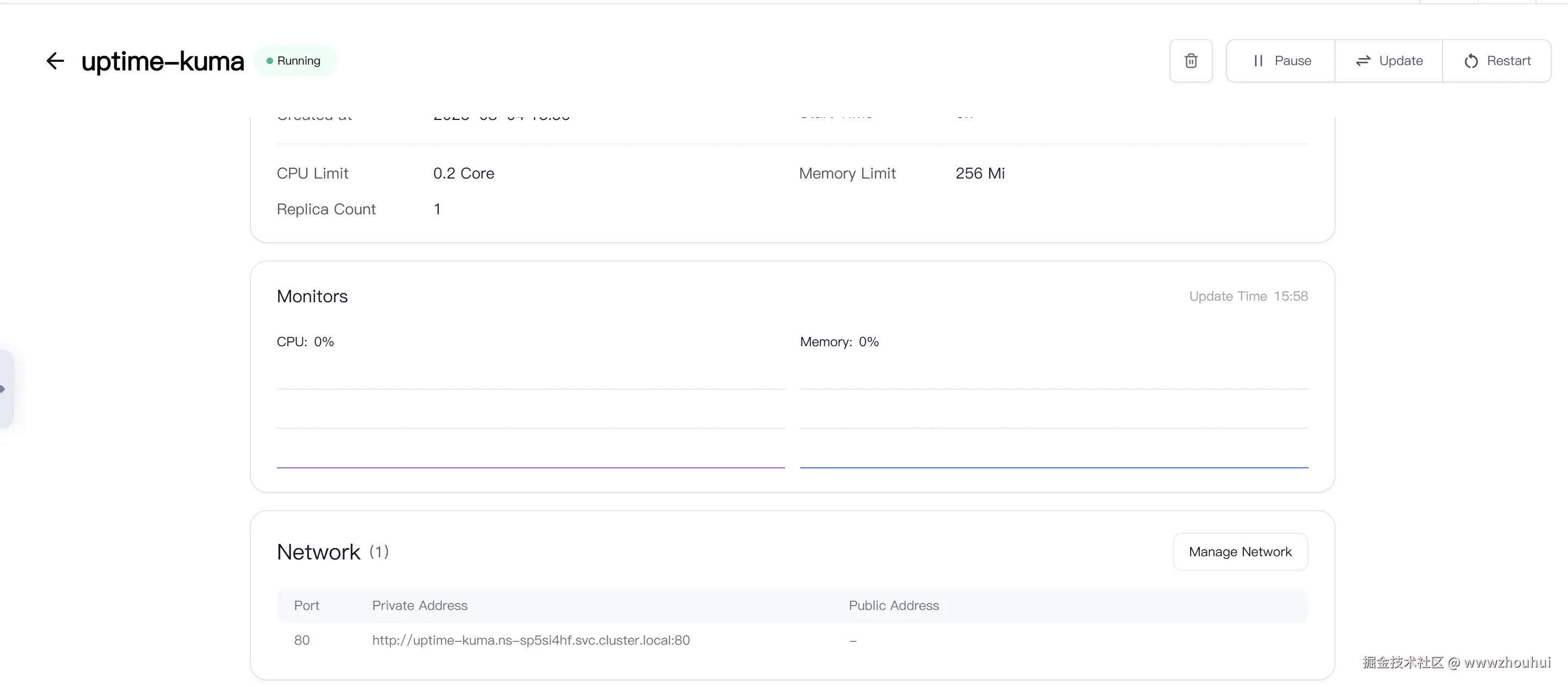
Task: Click the Monitors section heading
Action: coord(312,296)
